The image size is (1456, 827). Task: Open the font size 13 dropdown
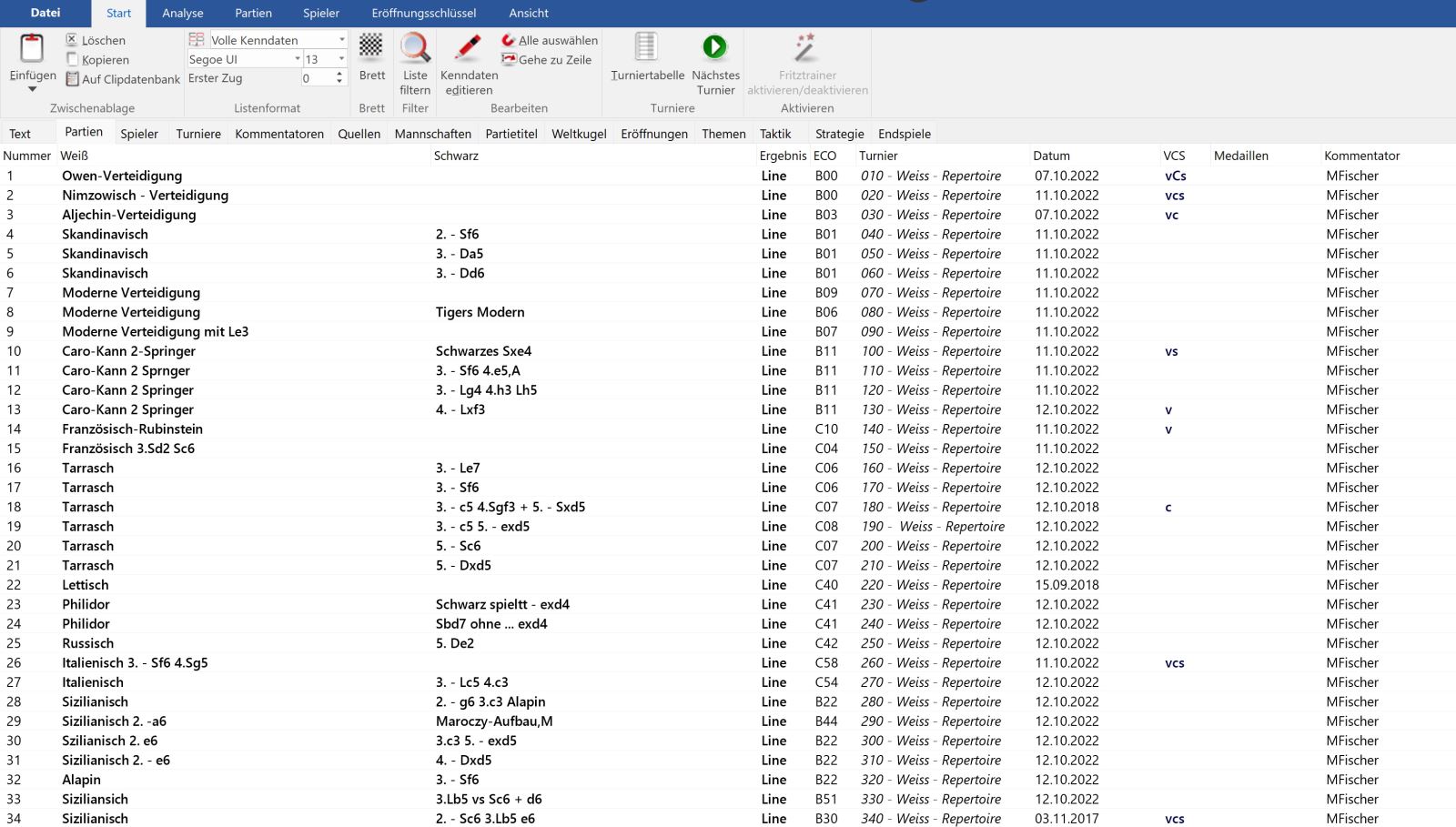342,59
